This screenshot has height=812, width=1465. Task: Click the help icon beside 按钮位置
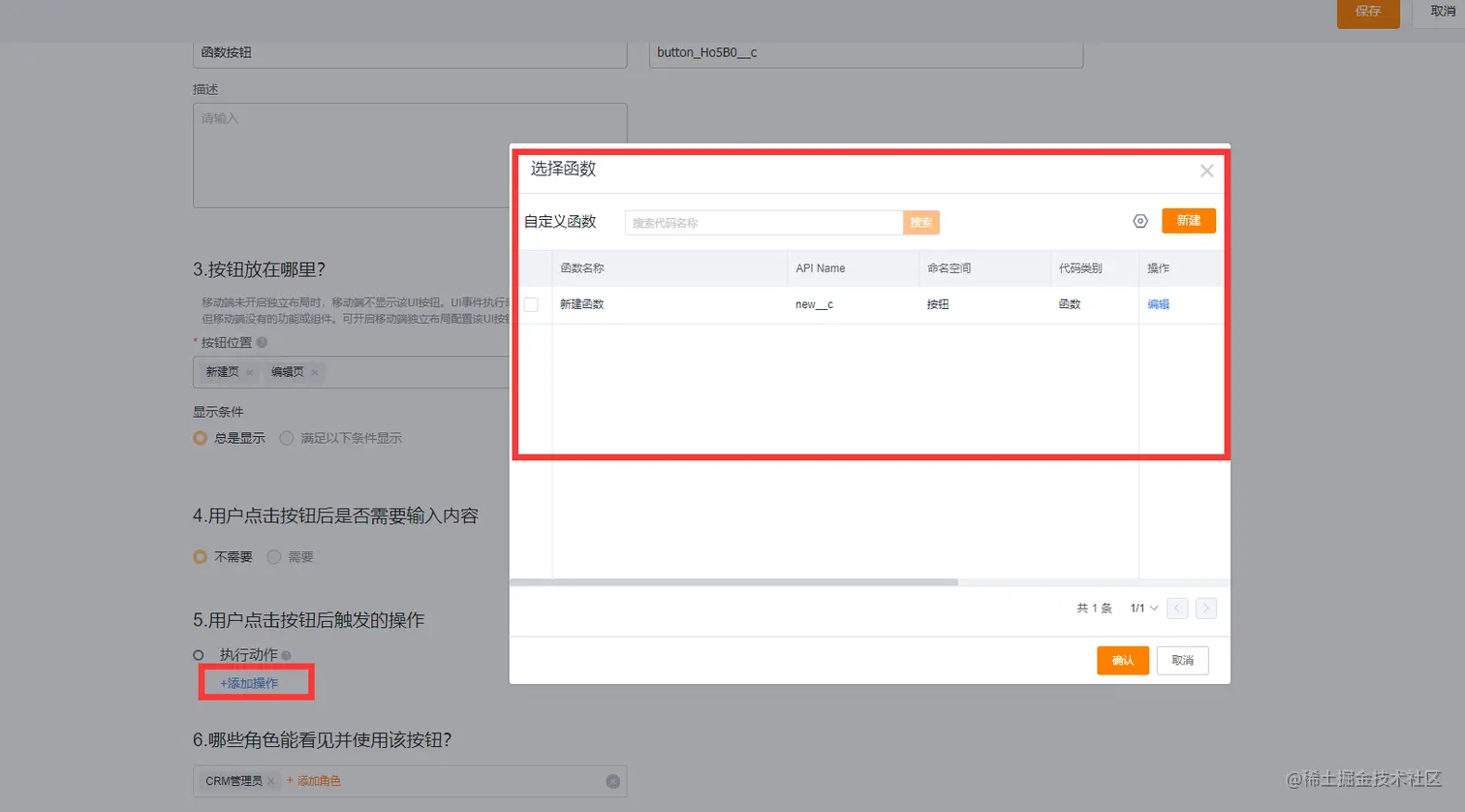(262, 342)
